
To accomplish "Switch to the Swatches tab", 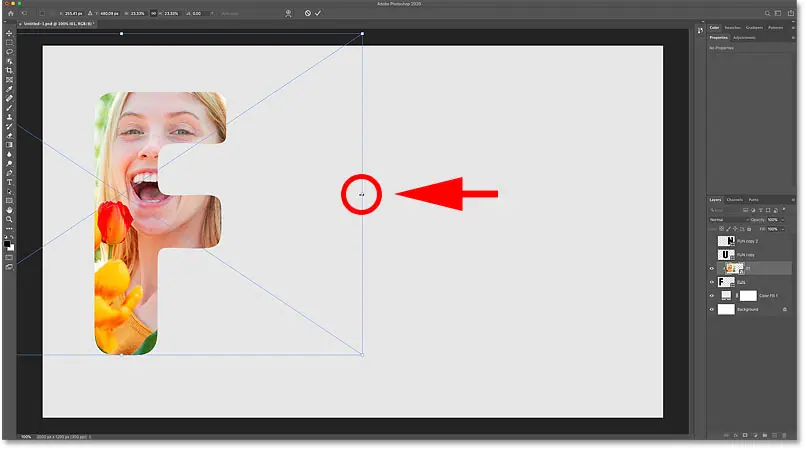I will [732, 27].
